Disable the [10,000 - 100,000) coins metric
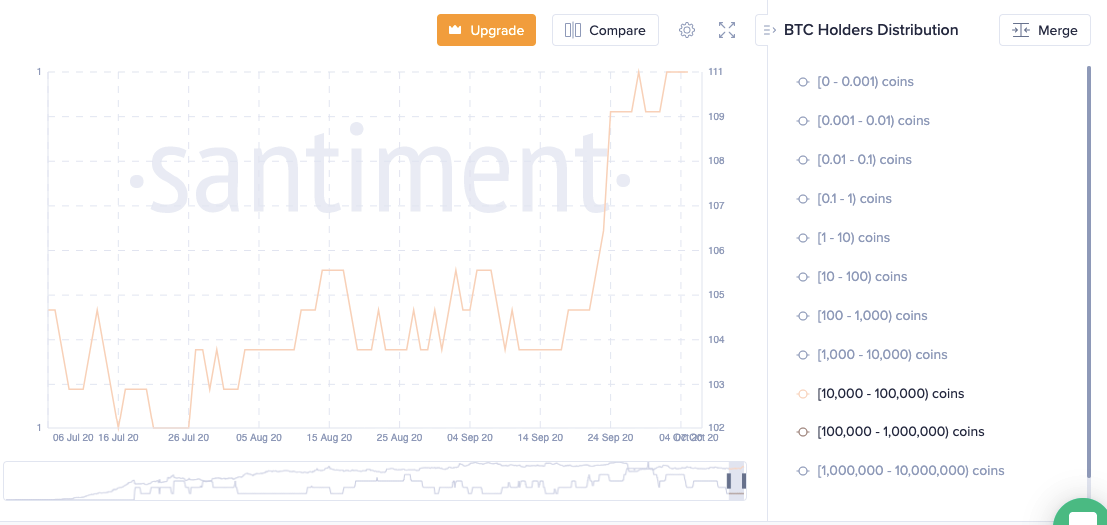This screenshot has height=525, width=1107. (x=880, y=393)
